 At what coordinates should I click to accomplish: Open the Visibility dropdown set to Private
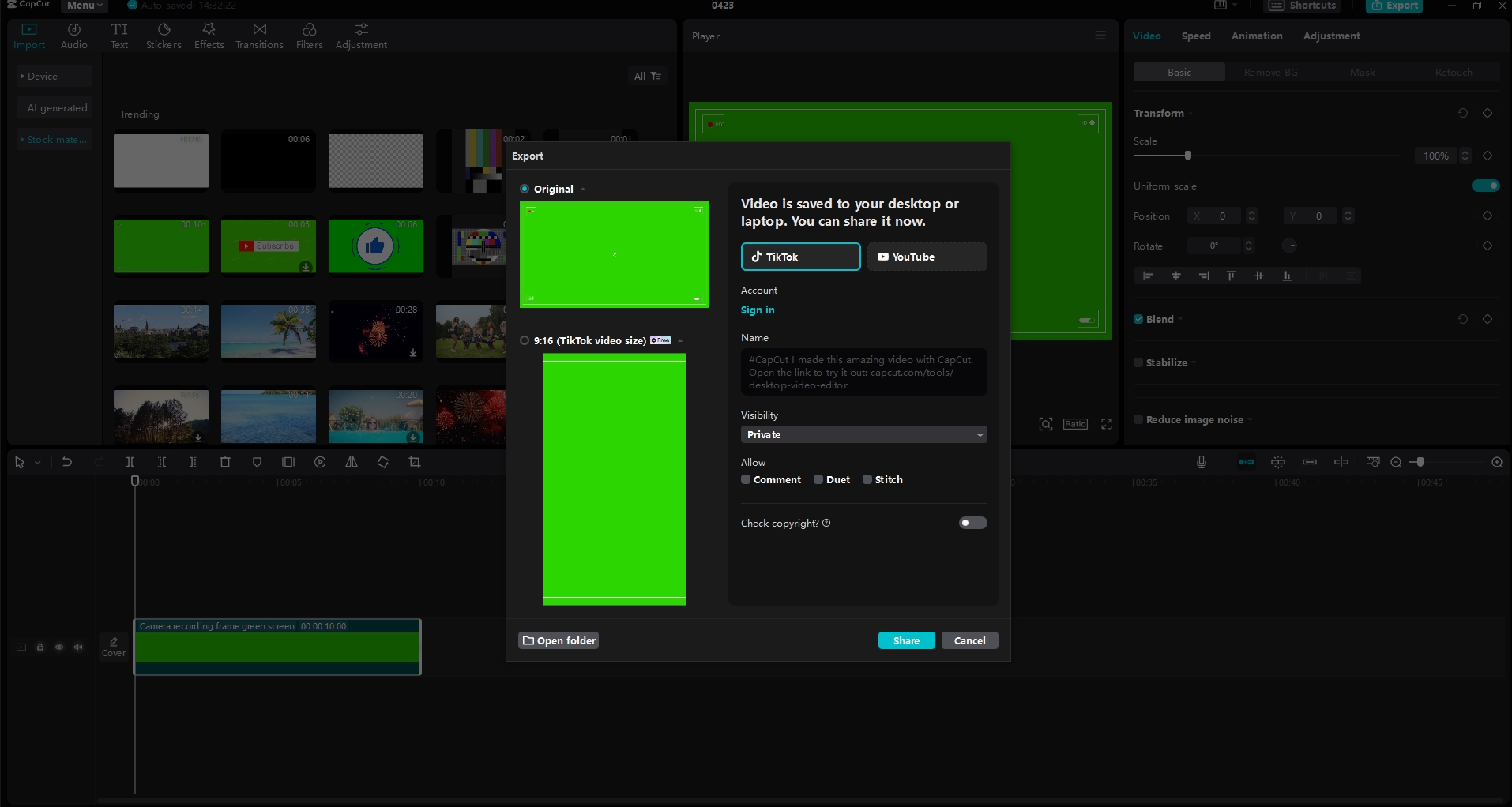[x=863, y=435]
